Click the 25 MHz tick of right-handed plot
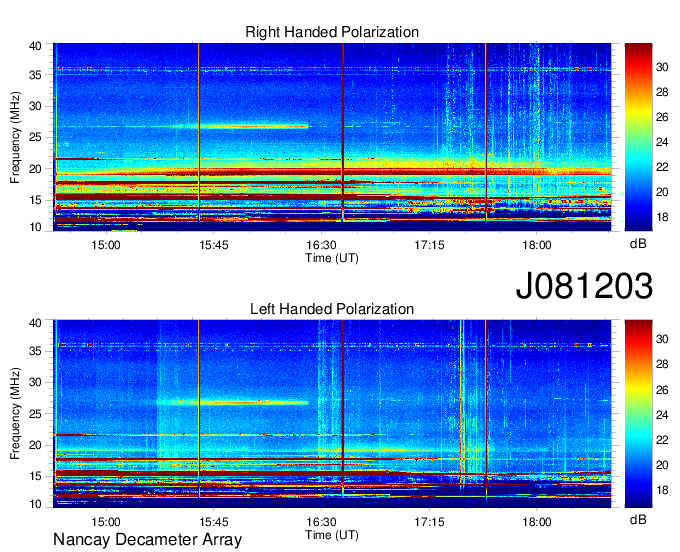The width and height of the screenshot is (680, 552). [35, 137]
